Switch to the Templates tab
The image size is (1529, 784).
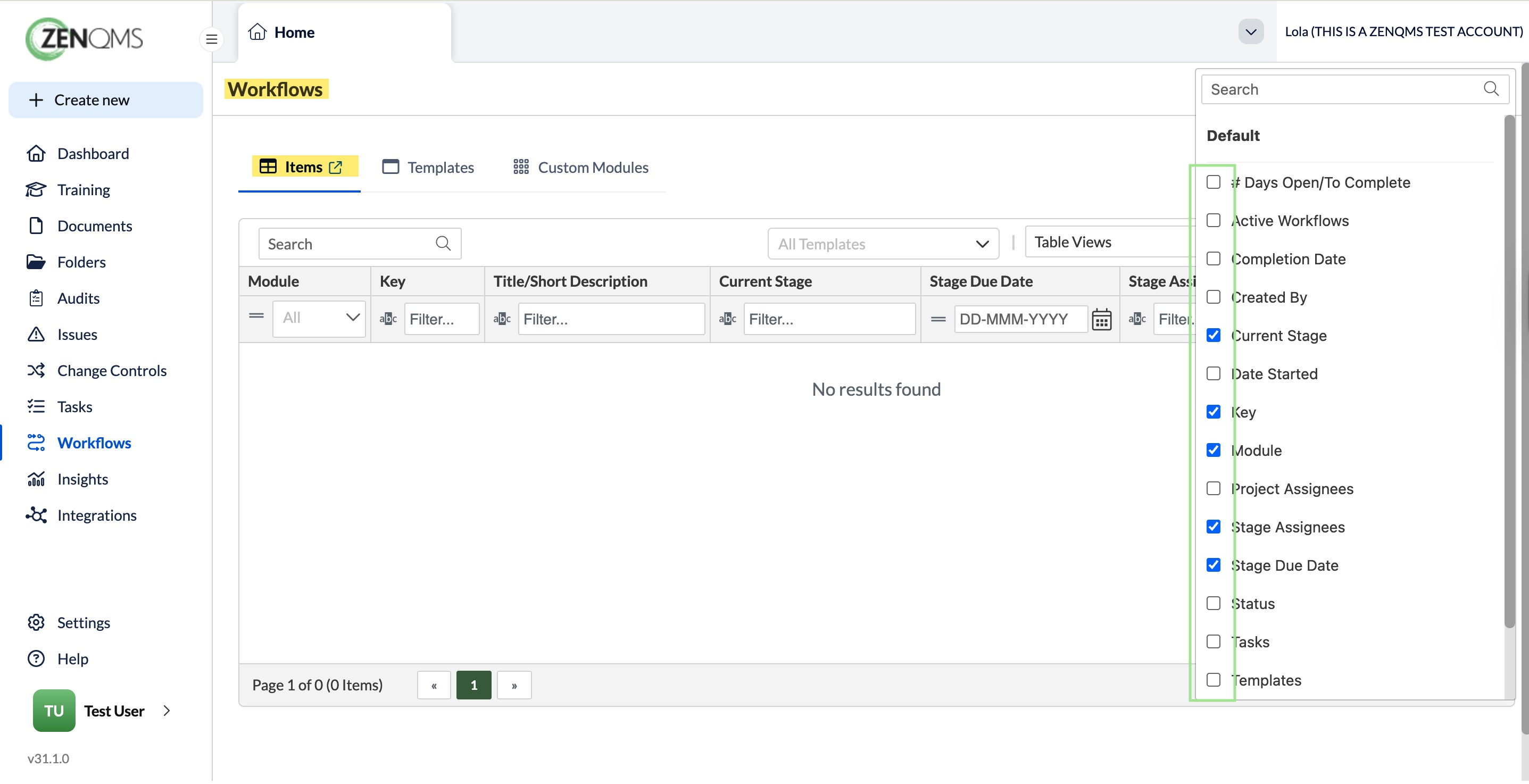(428, 168)
